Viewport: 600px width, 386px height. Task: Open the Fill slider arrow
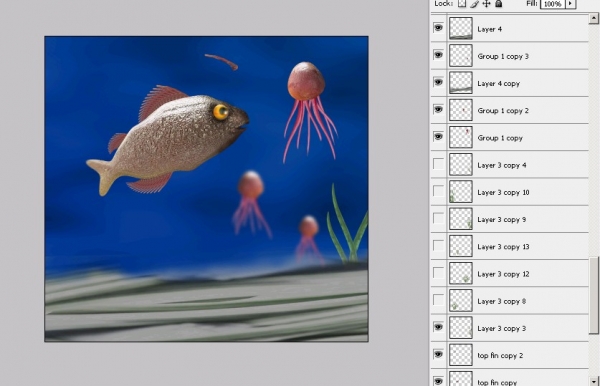(x=571, y=4)
